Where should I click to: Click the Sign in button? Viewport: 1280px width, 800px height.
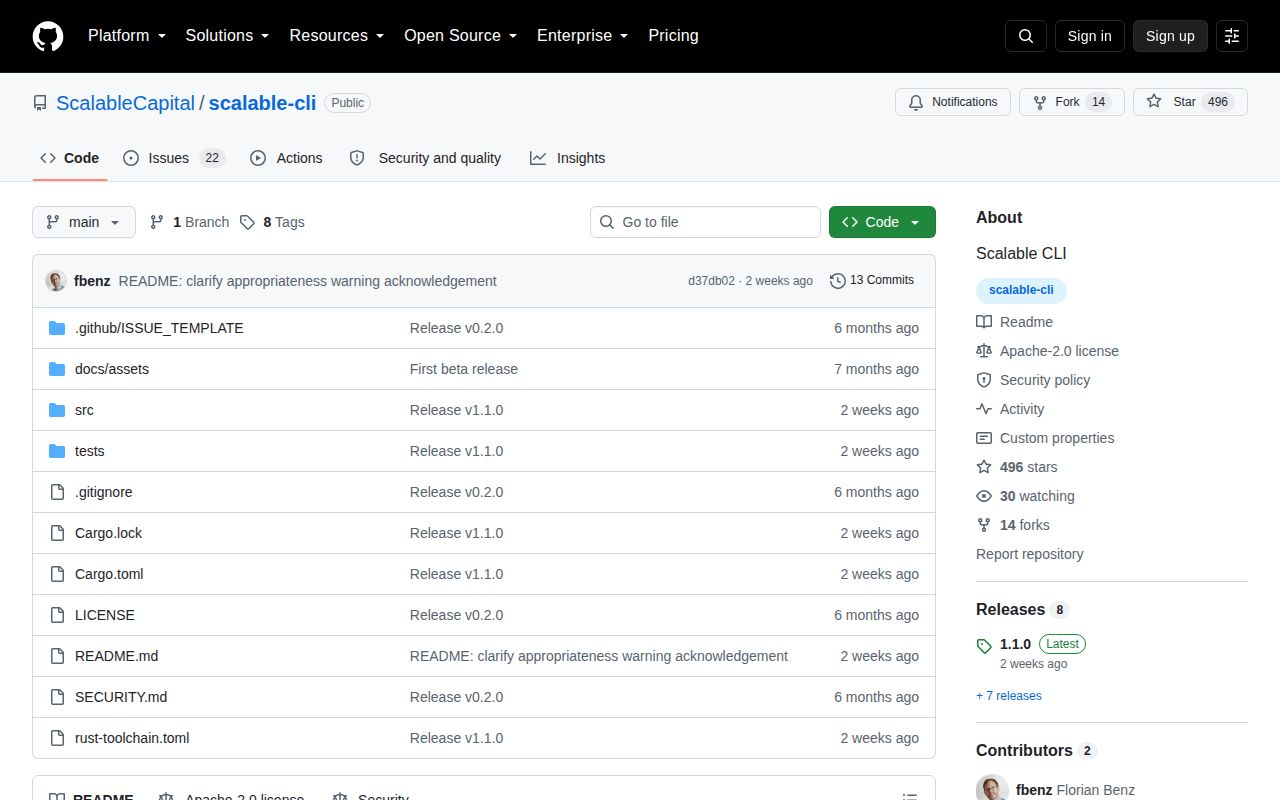pos(1089,36)
